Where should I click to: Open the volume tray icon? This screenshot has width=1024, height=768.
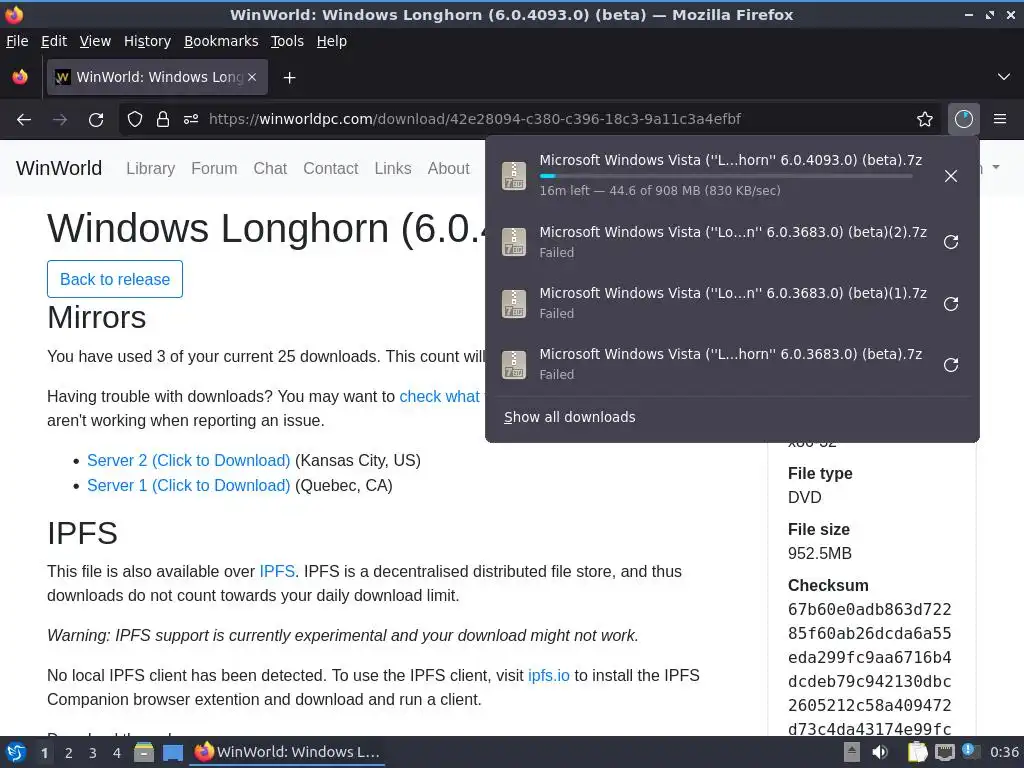click(x=880, y=752)
